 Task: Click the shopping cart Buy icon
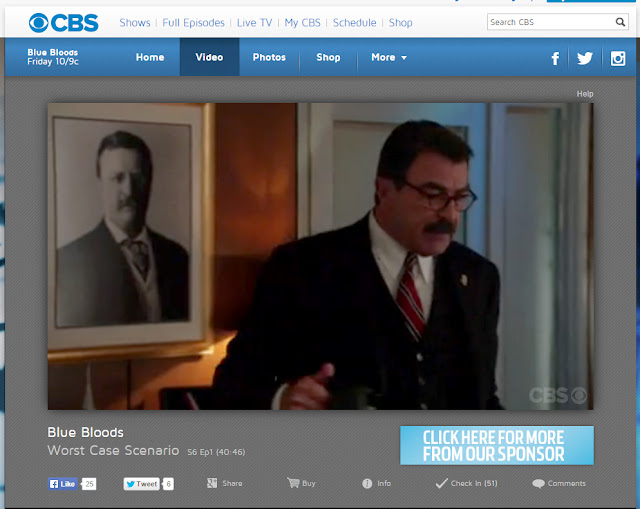click(x=293, y=483)
